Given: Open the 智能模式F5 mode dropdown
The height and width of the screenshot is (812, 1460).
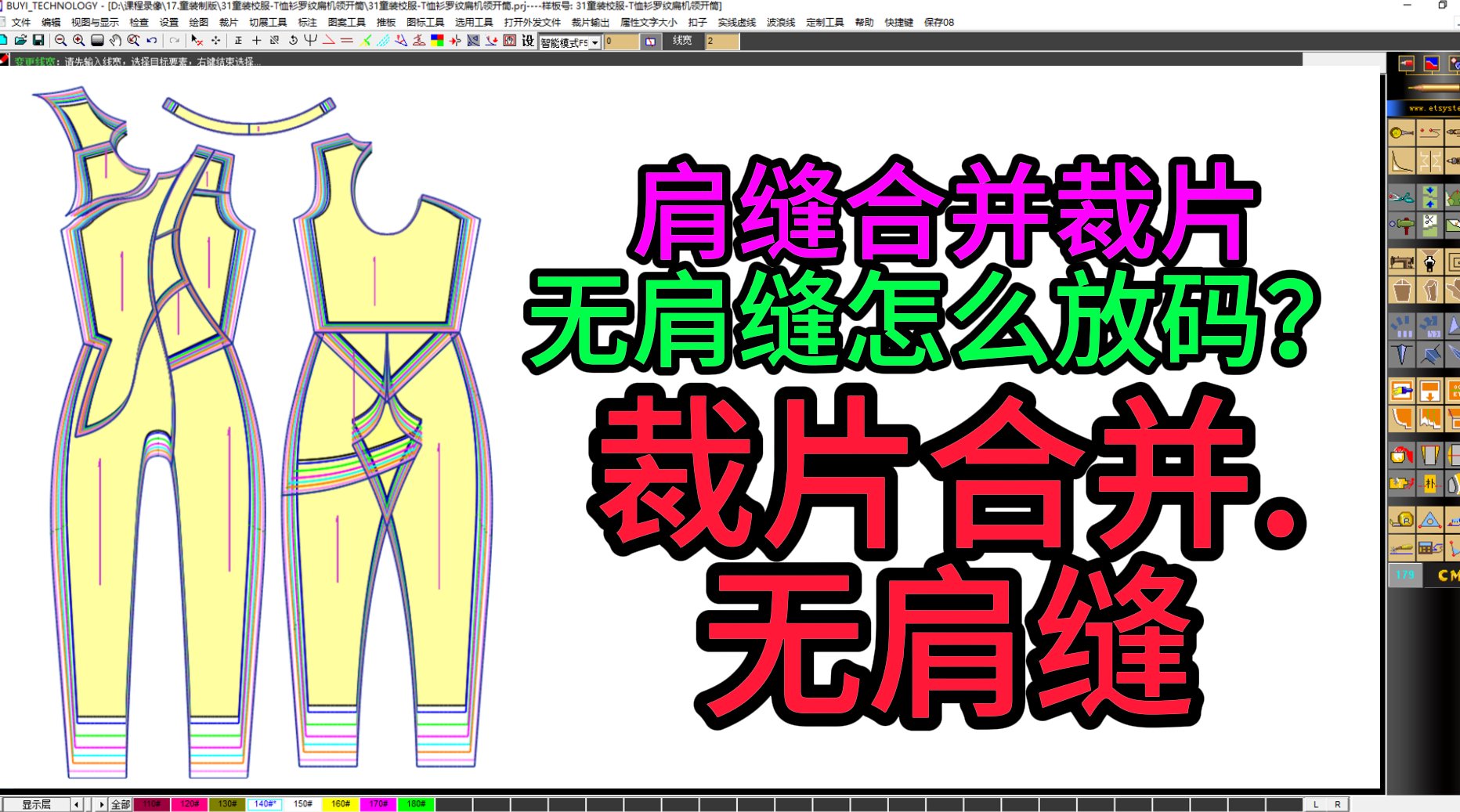Looking at the screenshot, I should click(597, 42).
